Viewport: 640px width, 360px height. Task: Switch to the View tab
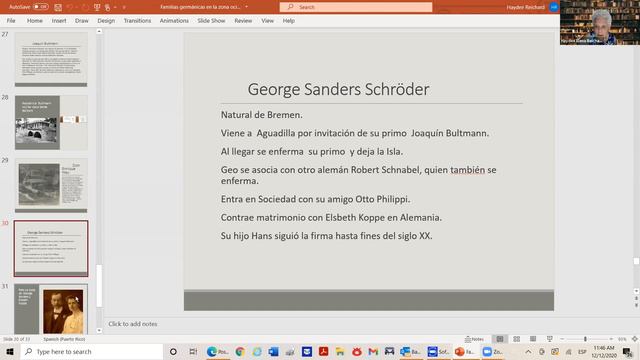coord(267,20)
